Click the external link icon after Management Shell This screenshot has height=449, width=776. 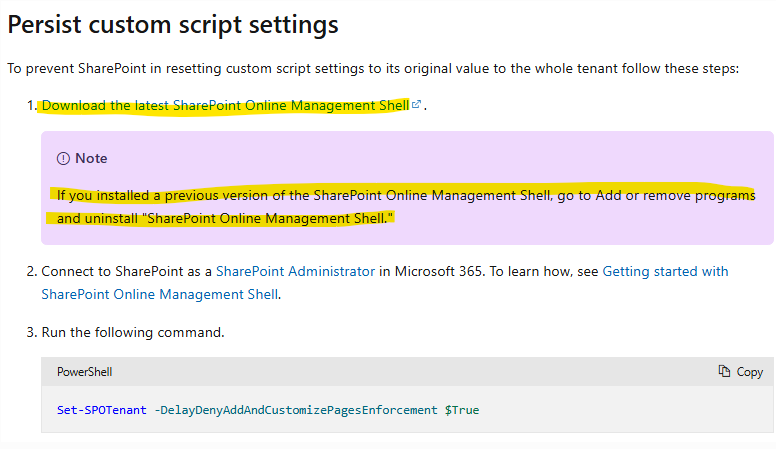(x=417, y=104)
